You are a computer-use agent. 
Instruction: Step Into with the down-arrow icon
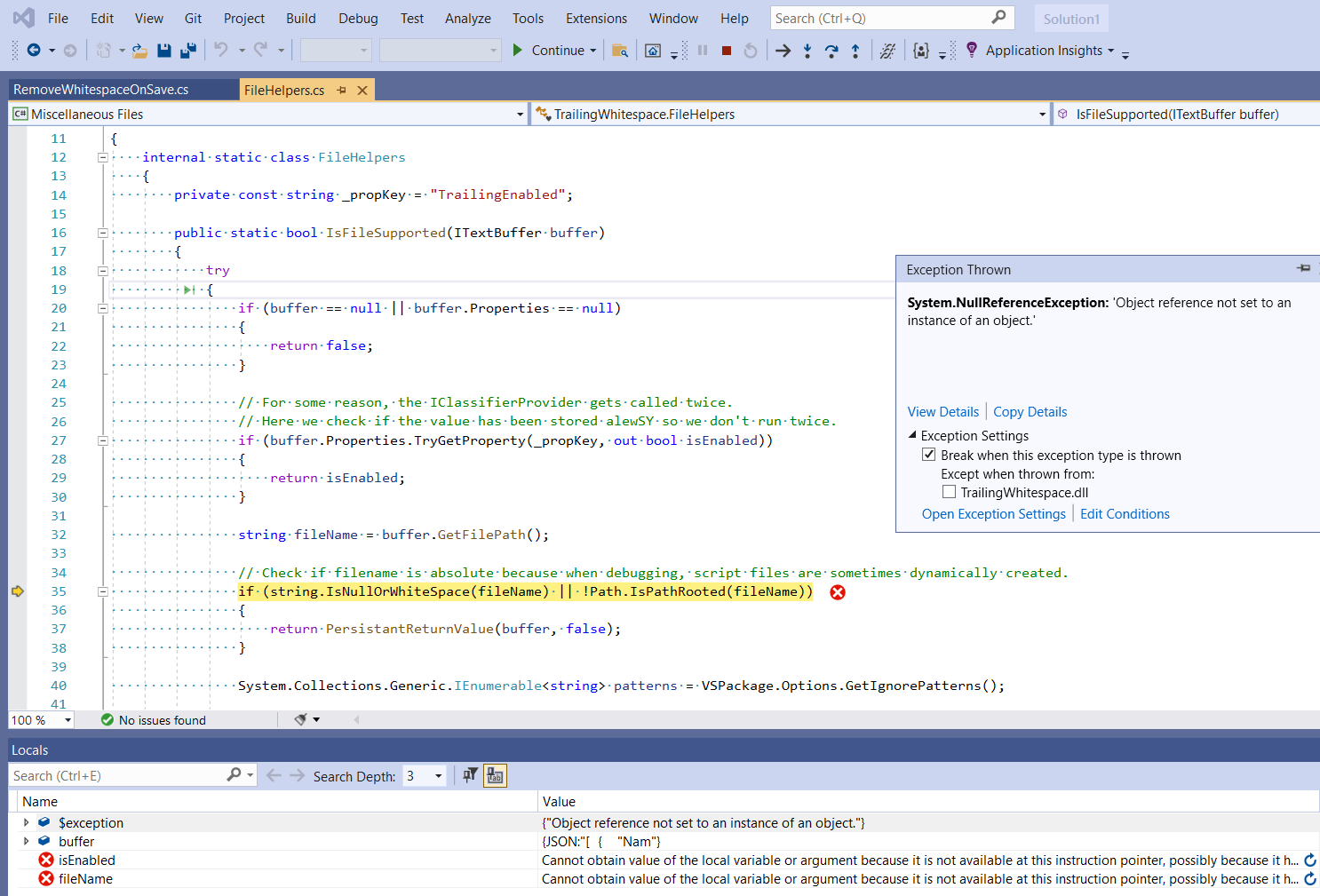point(807,51)
